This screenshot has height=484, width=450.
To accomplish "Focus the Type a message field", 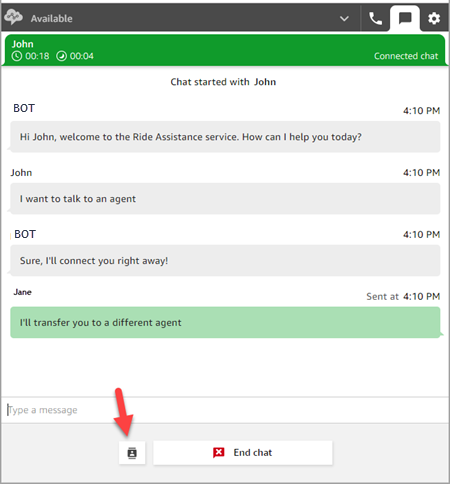I will tap(225, 410).
